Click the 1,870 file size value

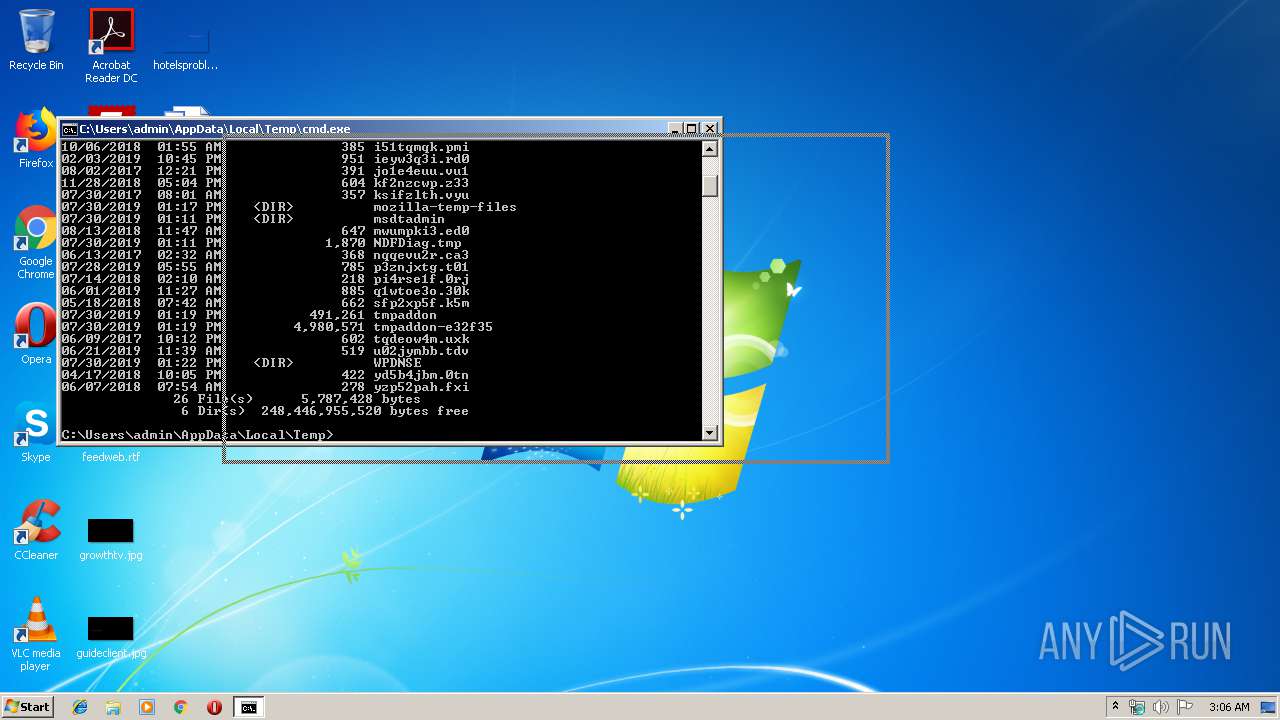[345, 243]
